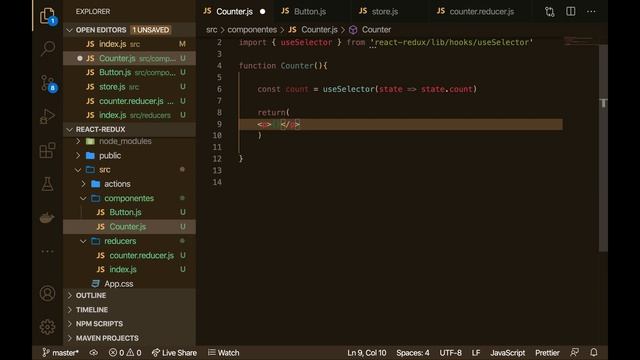Viewport: 640px width, 360px height.
Task: Open Source Control view icon
Action: pos(47,83)
